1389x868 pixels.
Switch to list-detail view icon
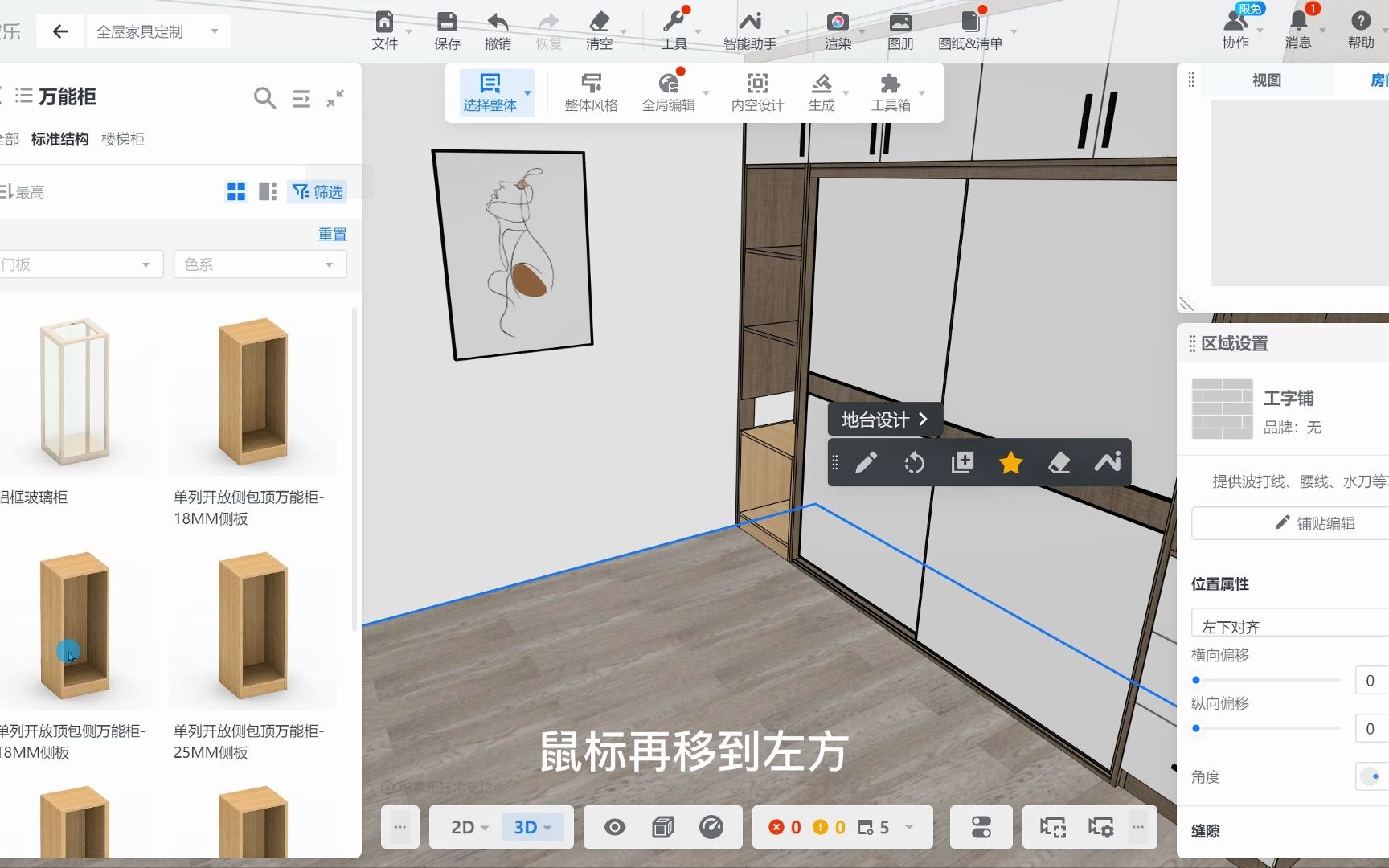[268, 192]
